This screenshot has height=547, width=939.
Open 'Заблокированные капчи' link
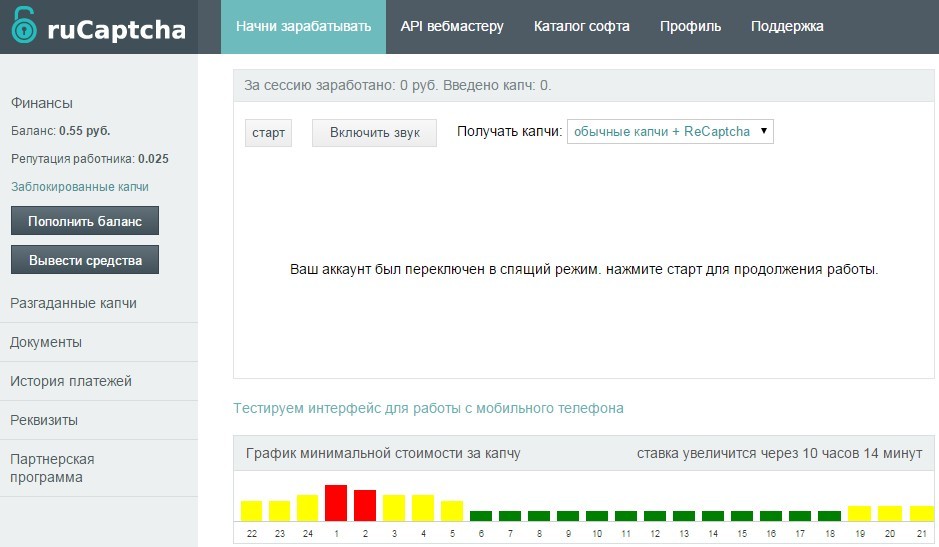[x=80, y=187]
